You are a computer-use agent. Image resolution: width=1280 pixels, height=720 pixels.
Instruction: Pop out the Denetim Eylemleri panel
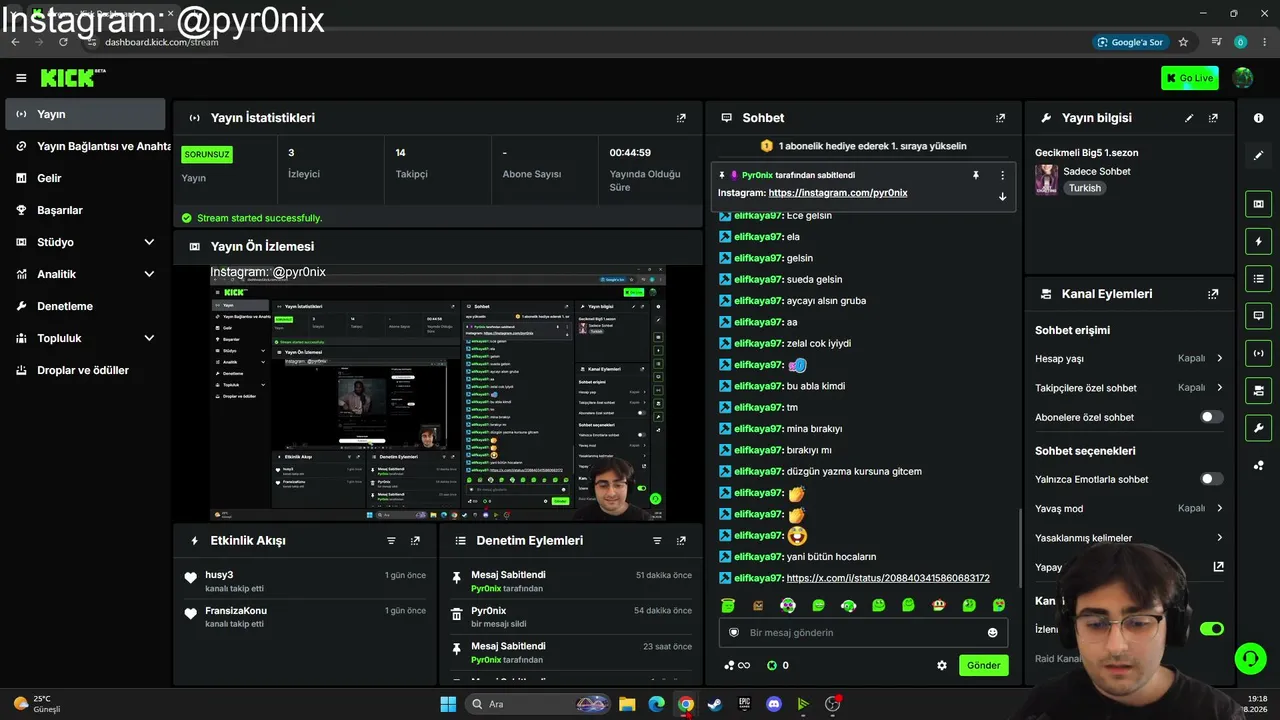click(x=681, y=541)
